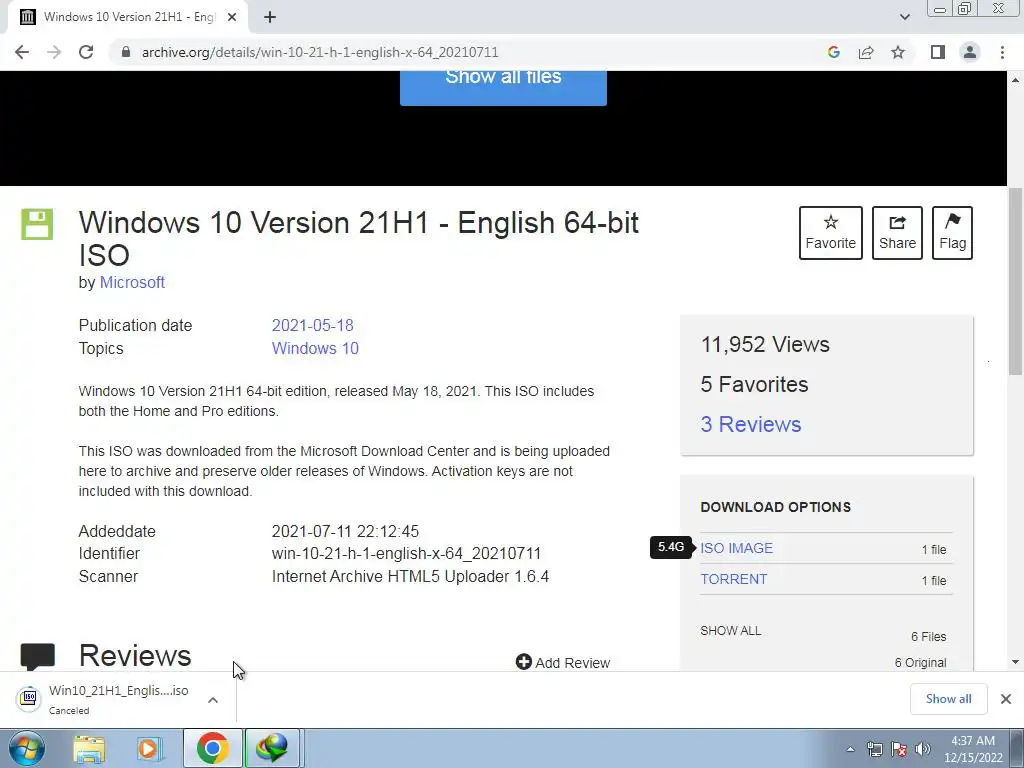Share this page via address bar icon

[x=866, y=52]
